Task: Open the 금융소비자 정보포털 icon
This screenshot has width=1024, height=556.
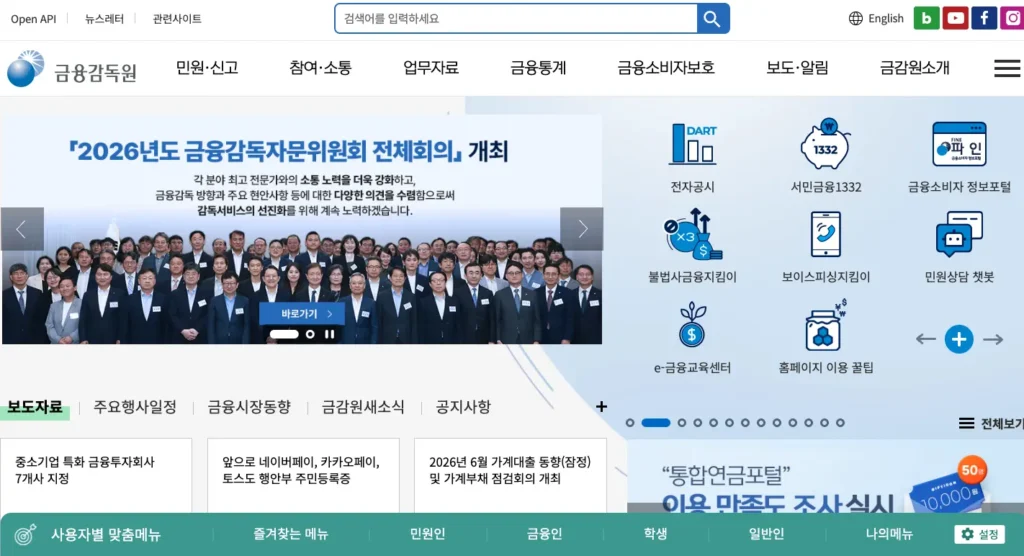Action: click(959, 144)
